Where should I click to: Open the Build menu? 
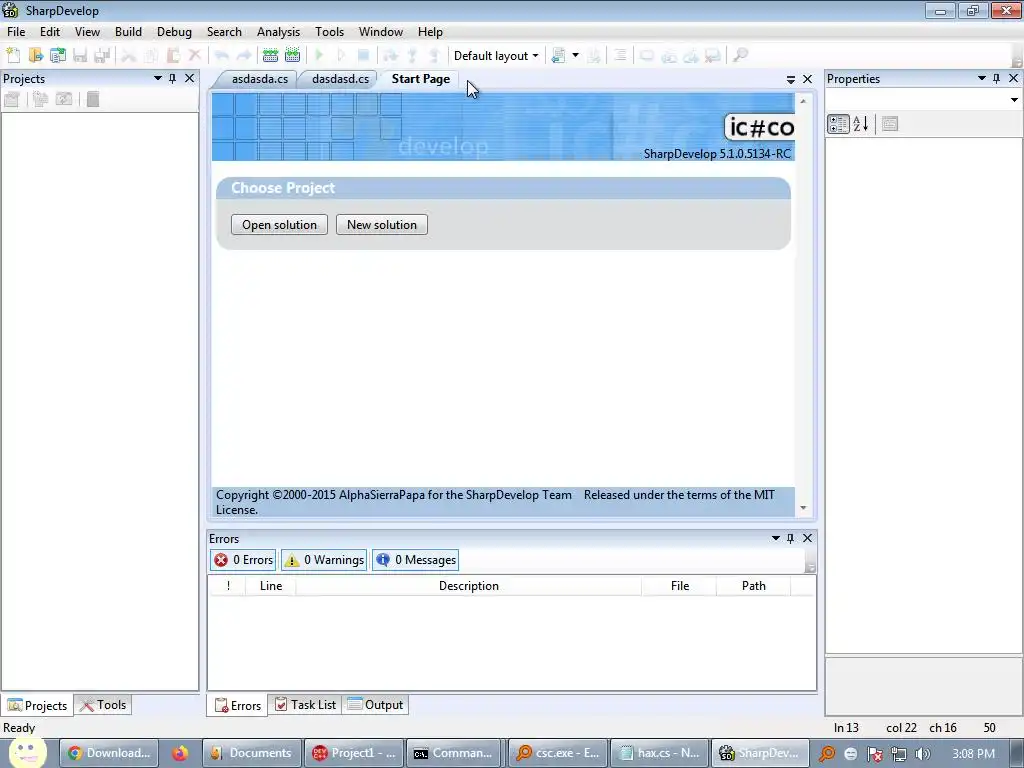pos(128,31)
